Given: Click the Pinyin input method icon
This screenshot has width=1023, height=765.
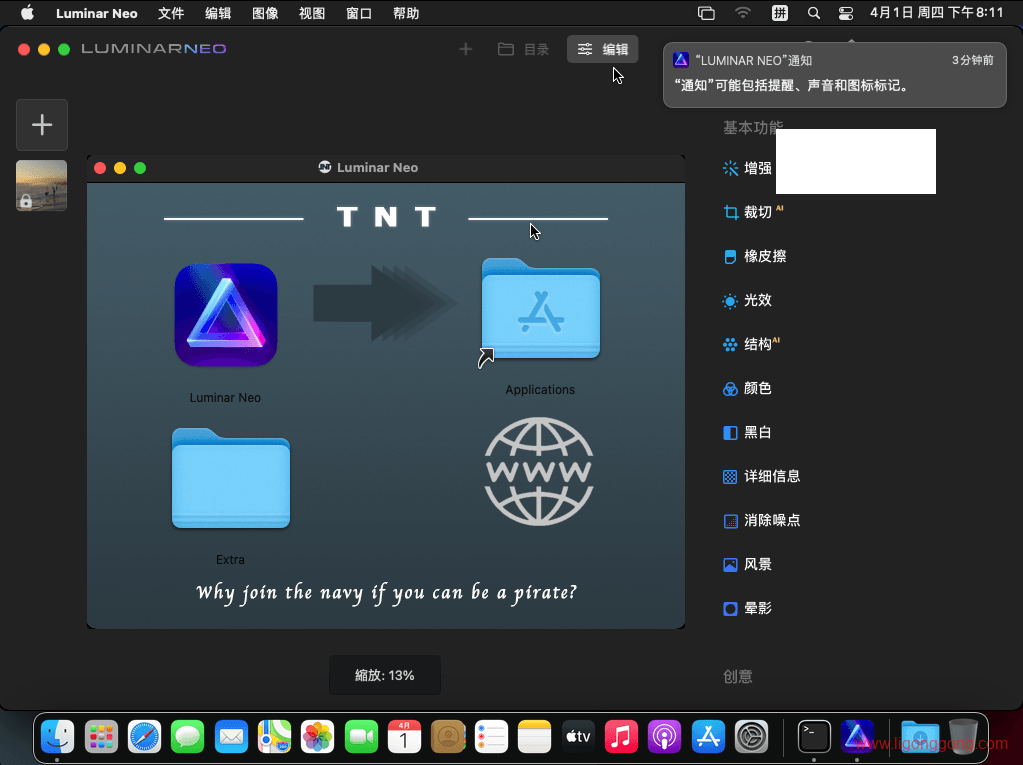Looking at the screenshot, I should click(780, 13).
